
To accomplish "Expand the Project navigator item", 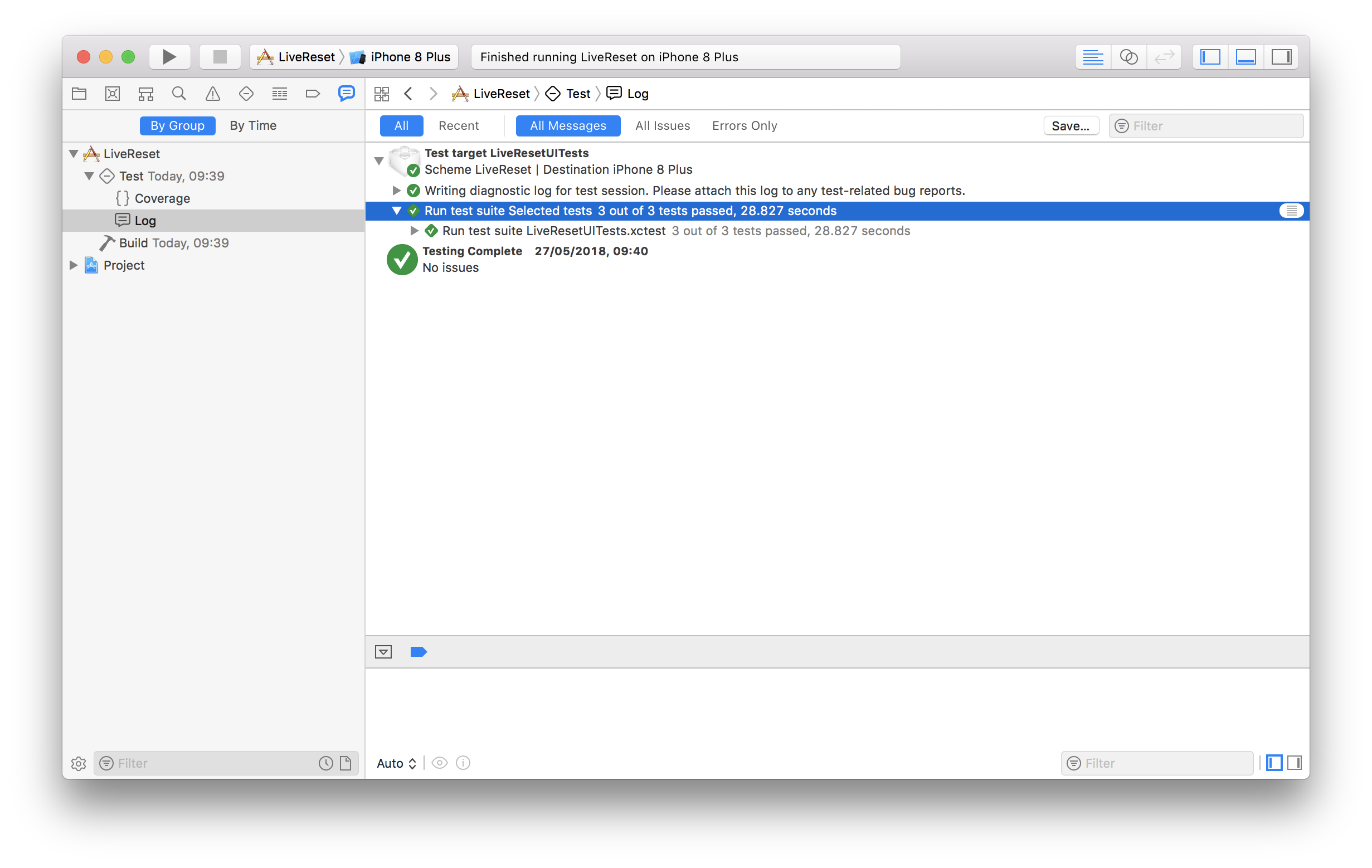I will click(x=75, y=265).
